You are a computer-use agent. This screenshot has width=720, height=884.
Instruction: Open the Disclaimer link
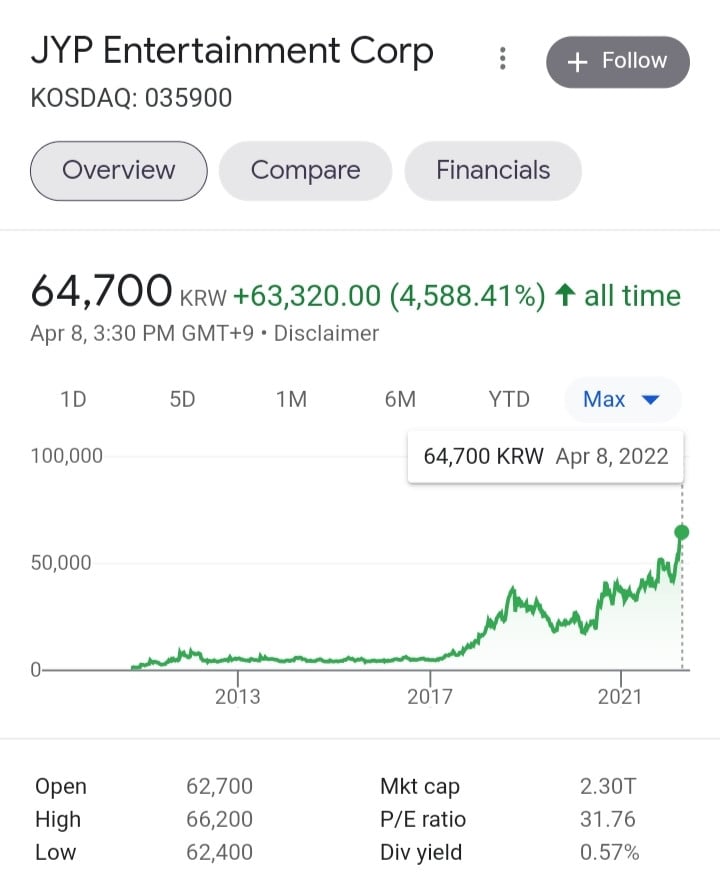(326, 333)
